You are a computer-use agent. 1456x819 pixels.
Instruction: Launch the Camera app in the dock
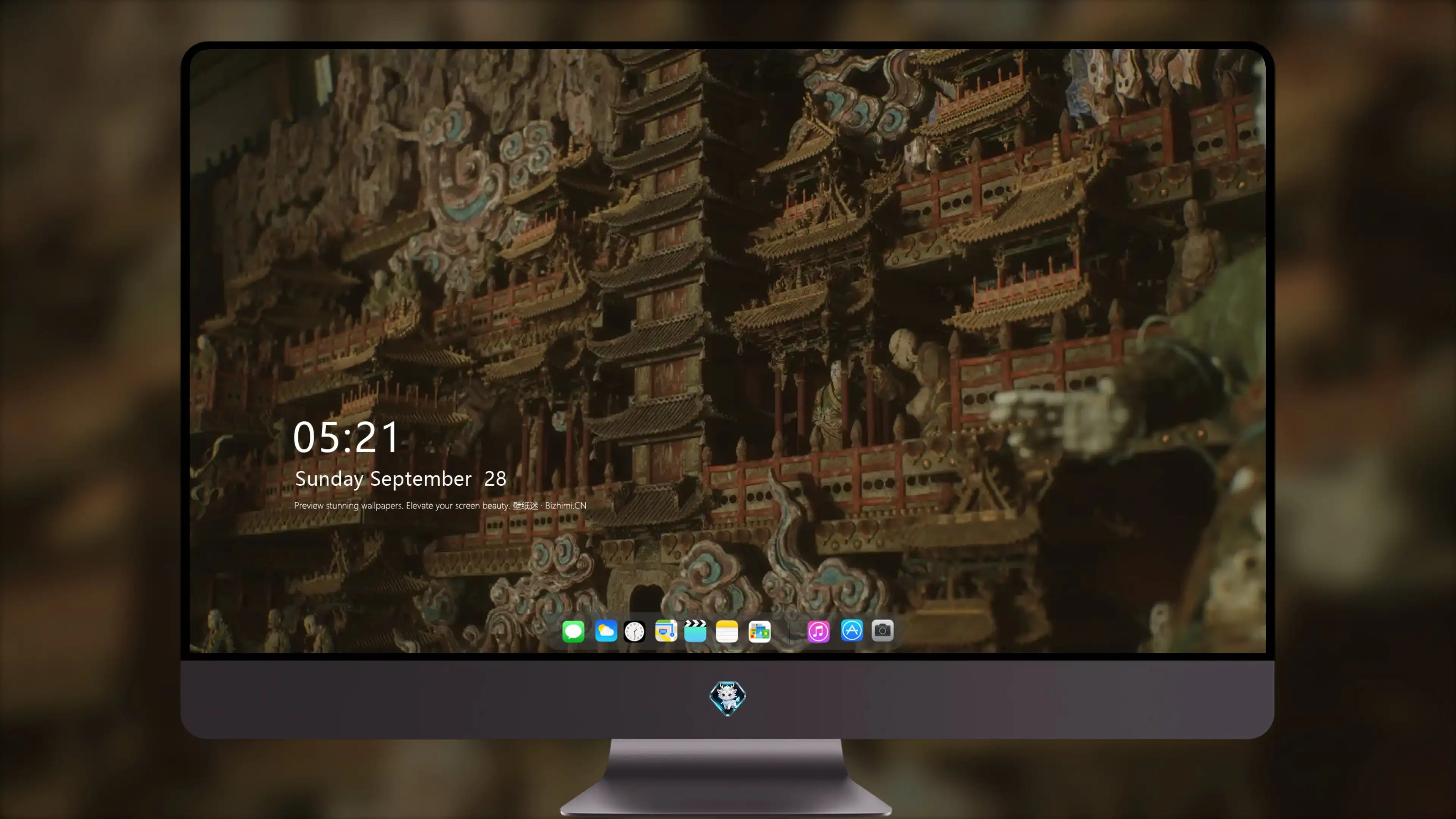pyautogui.click(x=882, y=630)
